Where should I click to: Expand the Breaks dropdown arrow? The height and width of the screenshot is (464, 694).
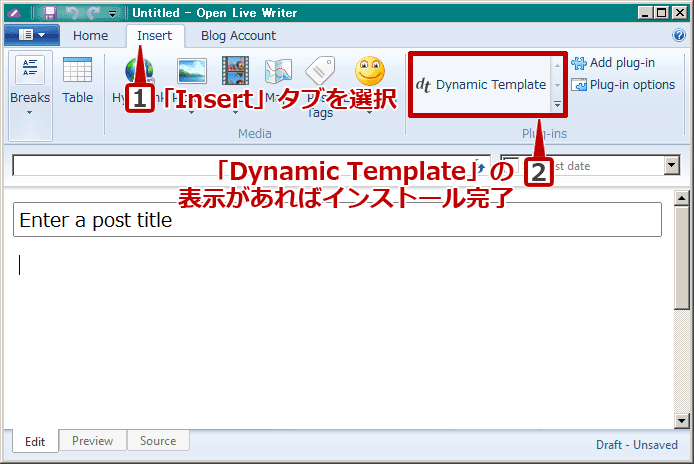click(30, 112)
